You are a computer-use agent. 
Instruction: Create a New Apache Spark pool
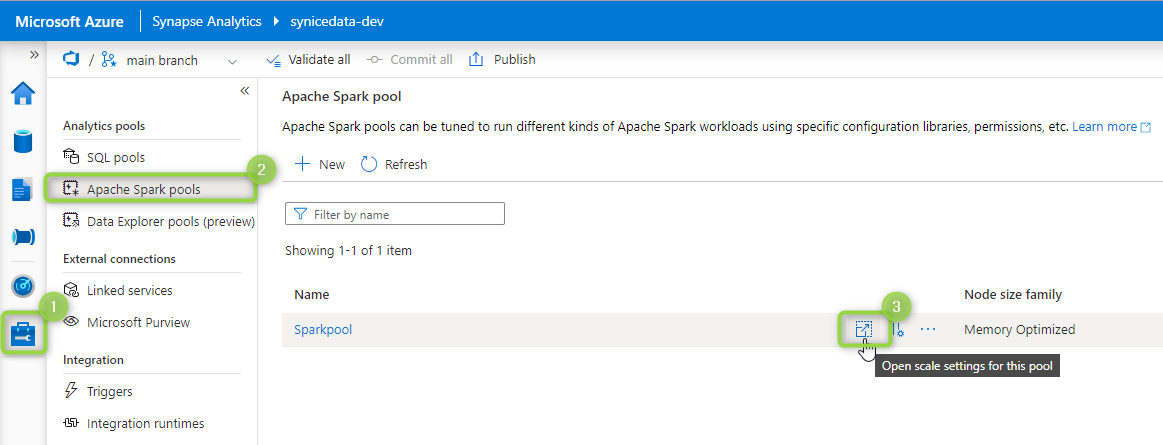320,164
